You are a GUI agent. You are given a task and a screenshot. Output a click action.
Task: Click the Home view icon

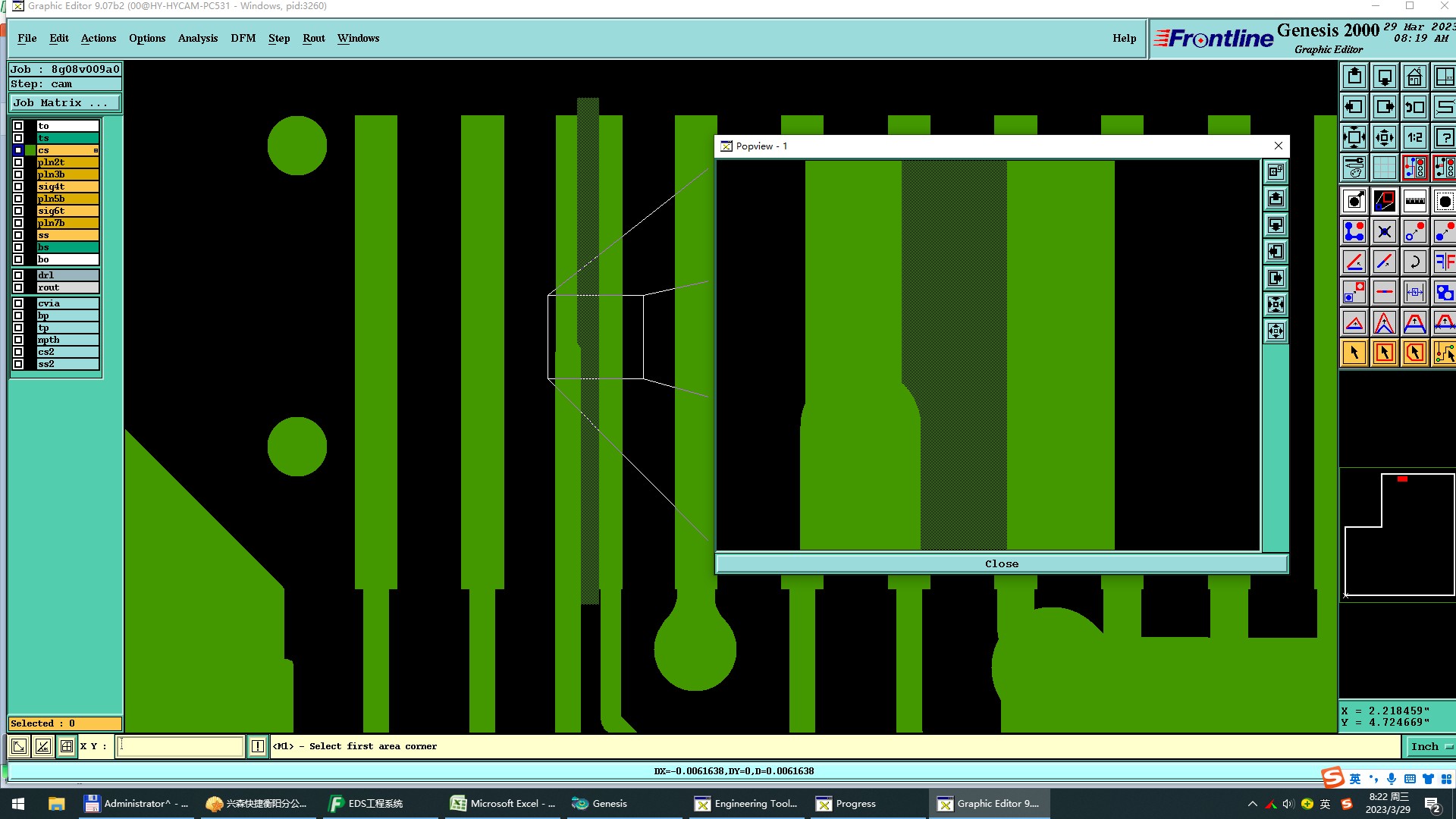1414,77
